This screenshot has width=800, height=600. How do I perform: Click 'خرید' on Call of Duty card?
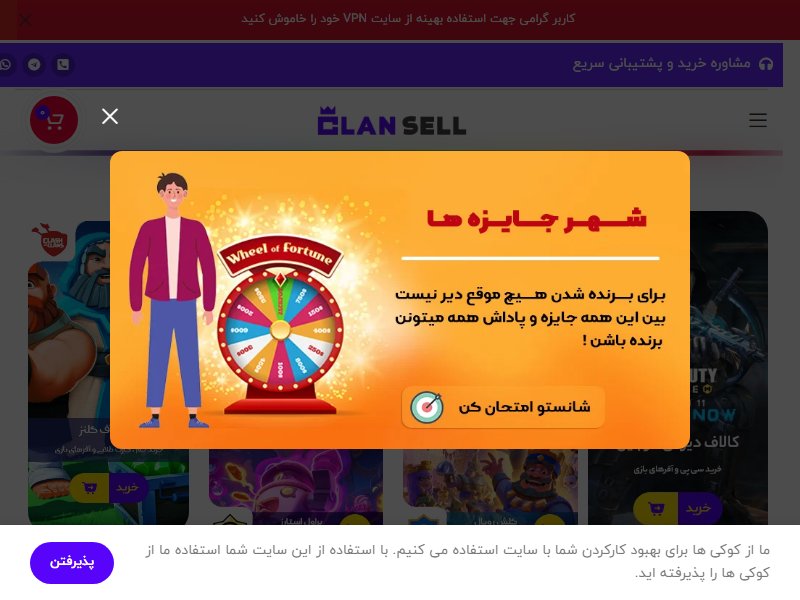(698, 509)
